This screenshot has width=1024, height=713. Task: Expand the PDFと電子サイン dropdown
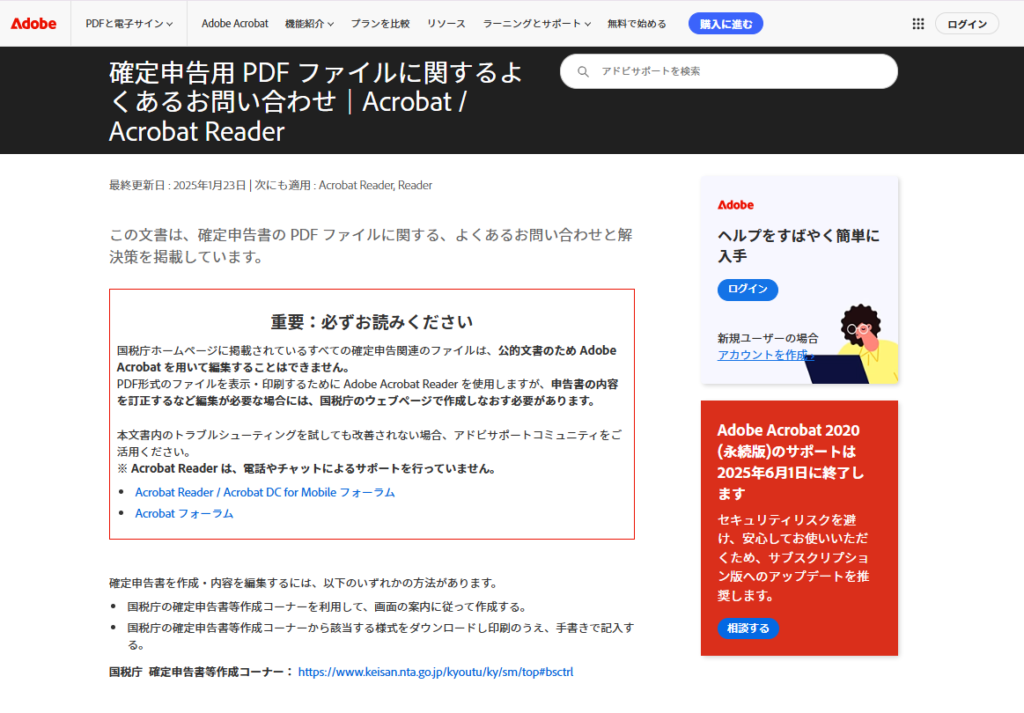[129, 23]
